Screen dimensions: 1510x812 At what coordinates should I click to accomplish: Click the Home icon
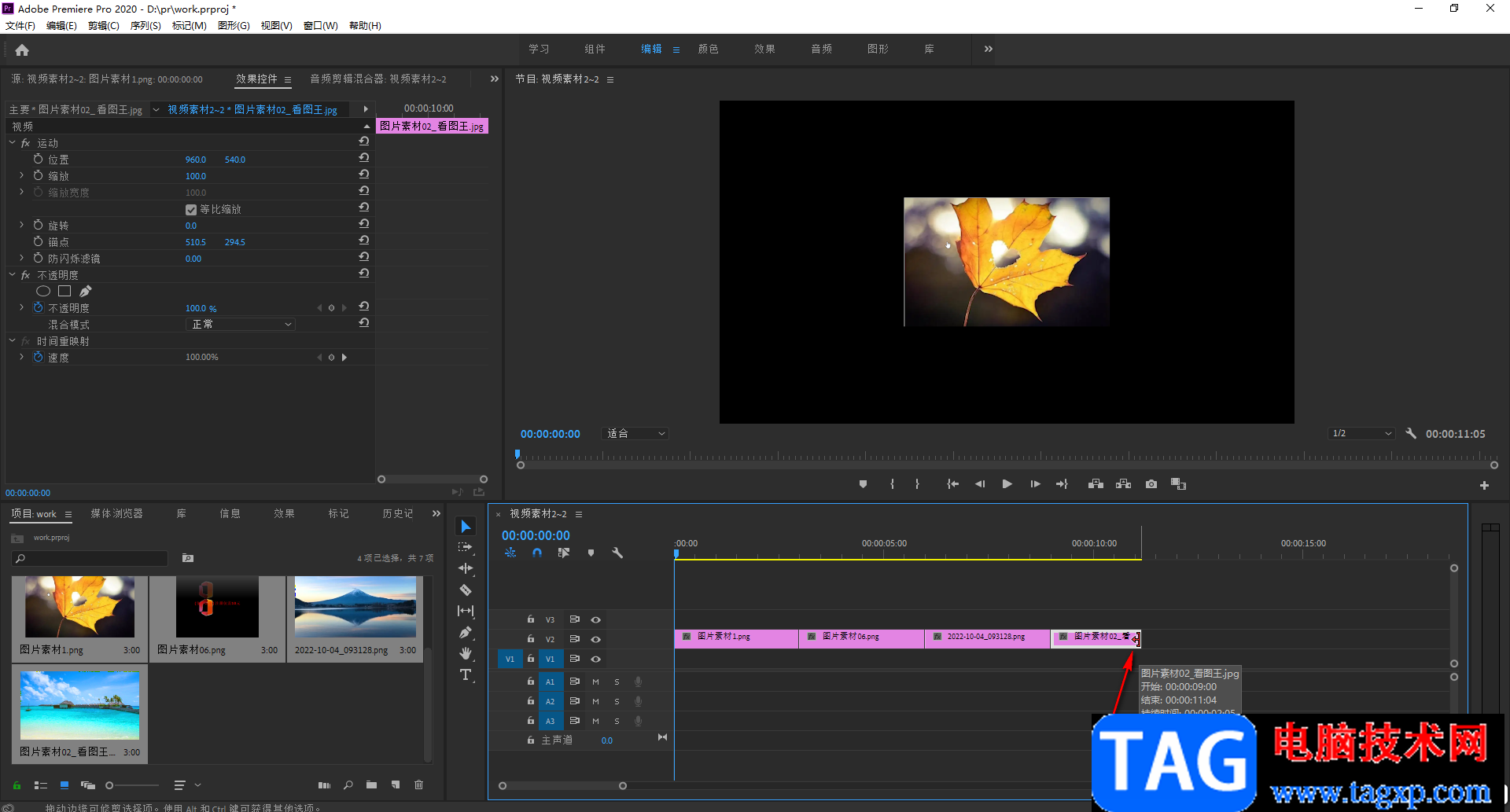coord(22,50)
